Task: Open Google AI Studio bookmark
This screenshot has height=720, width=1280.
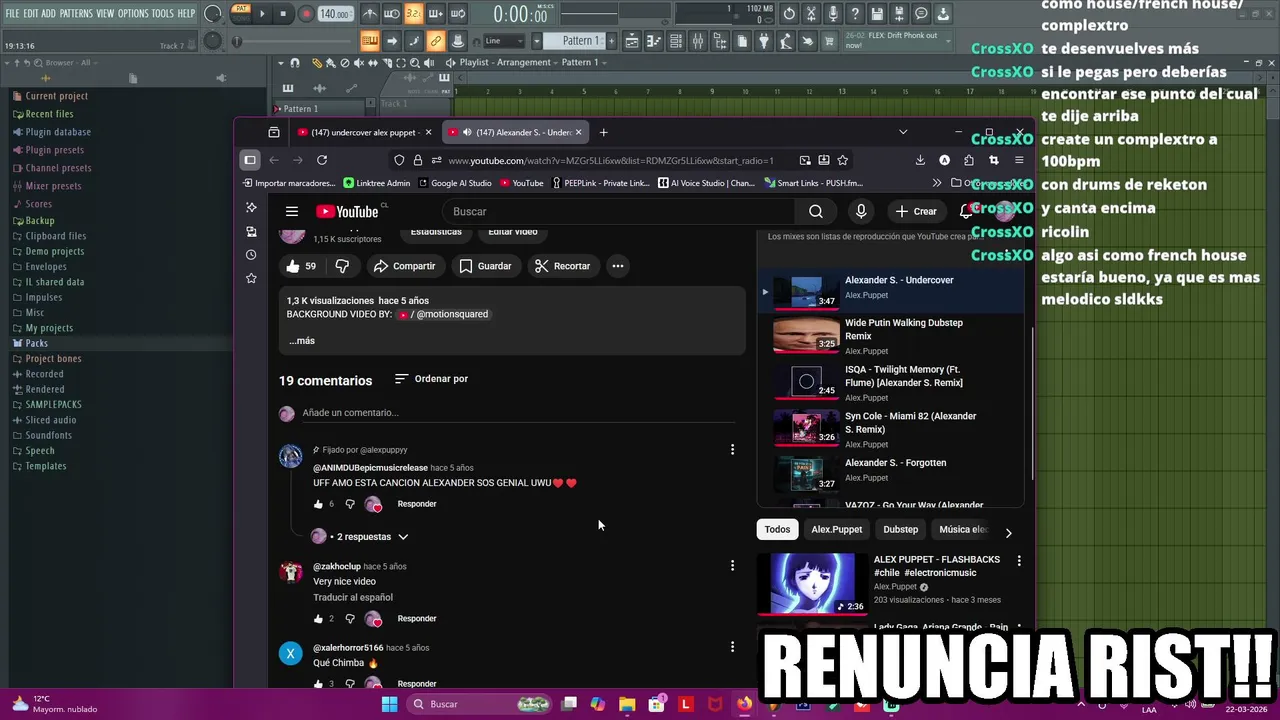Action: coord(455,183)
